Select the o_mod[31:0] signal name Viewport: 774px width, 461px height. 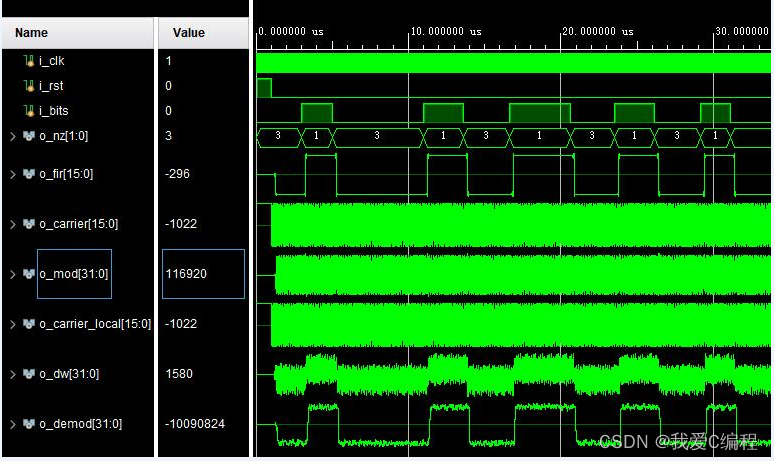[x=74, y=274]
